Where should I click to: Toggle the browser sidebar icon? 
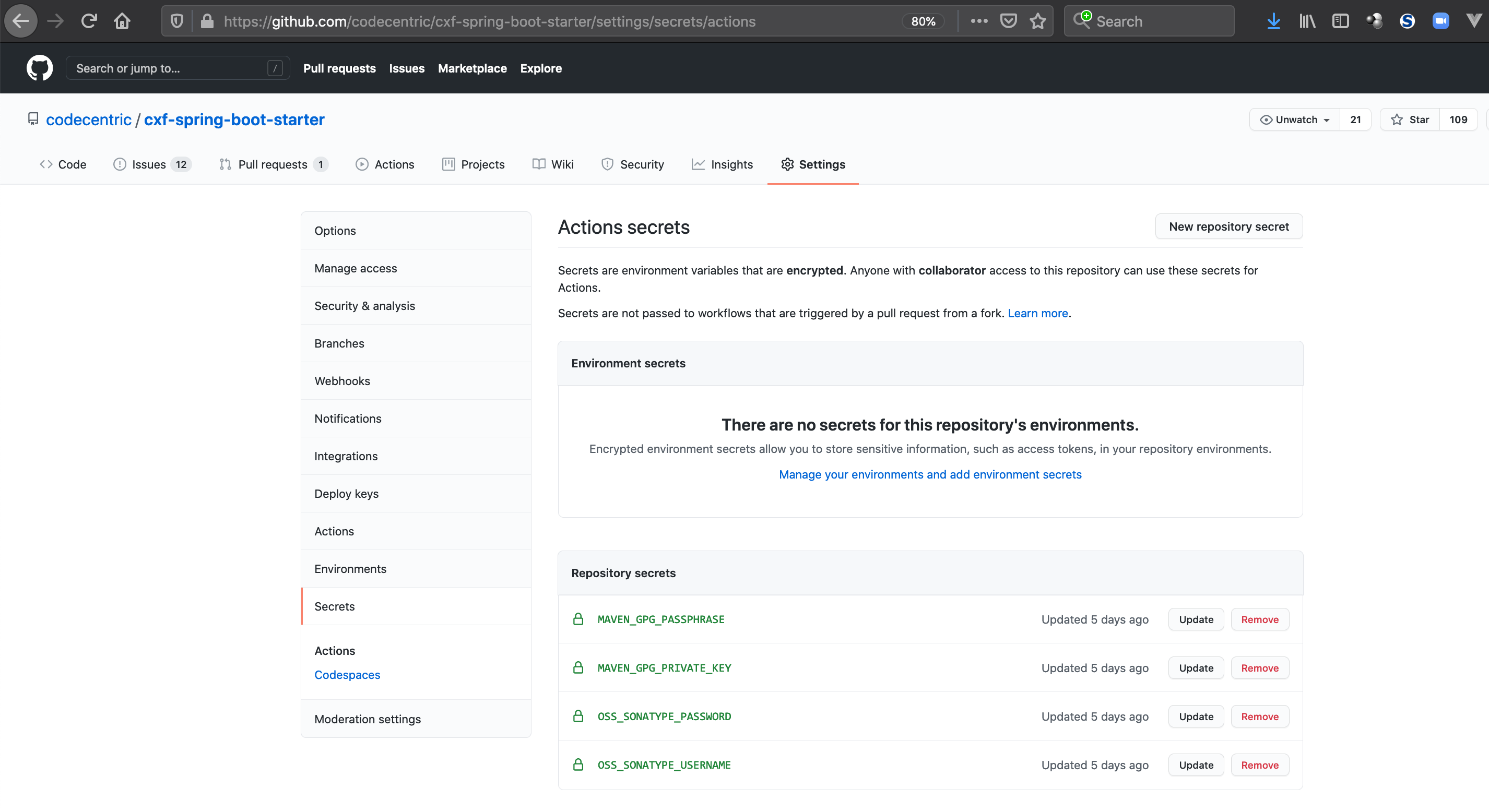(x=1340, y=21)
